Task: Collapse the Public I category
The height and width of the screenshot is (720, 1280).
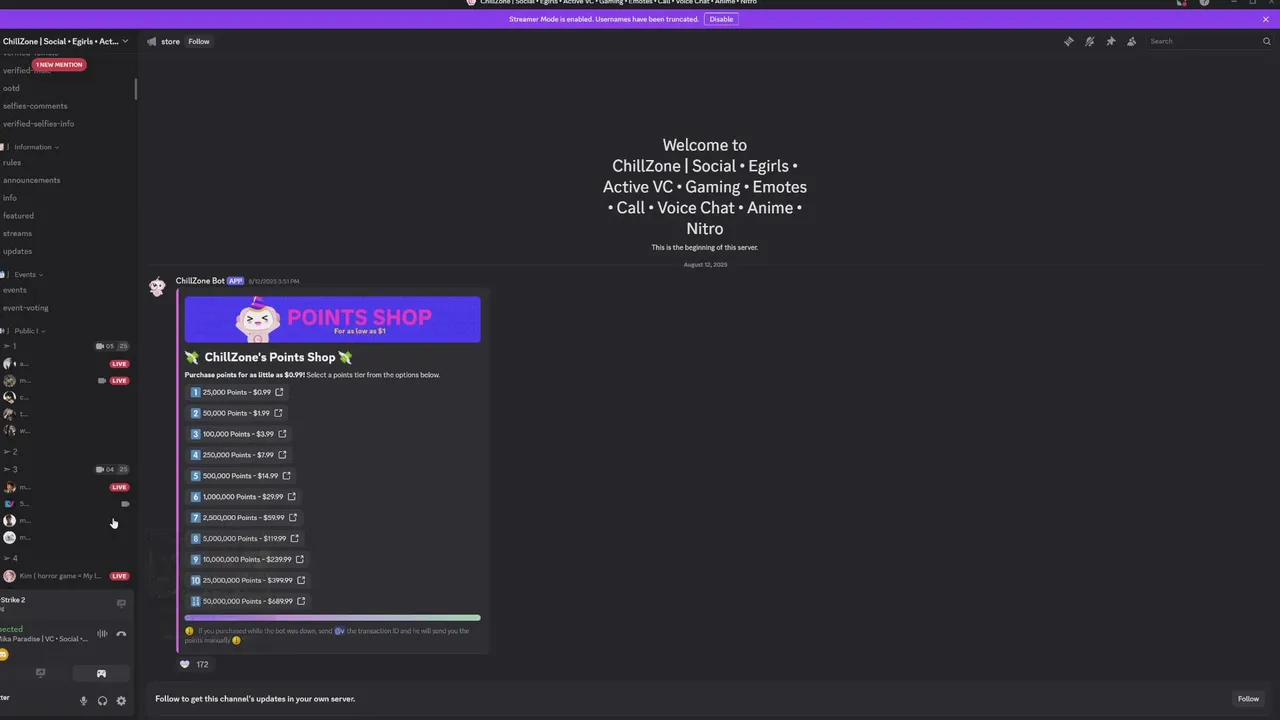Action: [27, 331]
